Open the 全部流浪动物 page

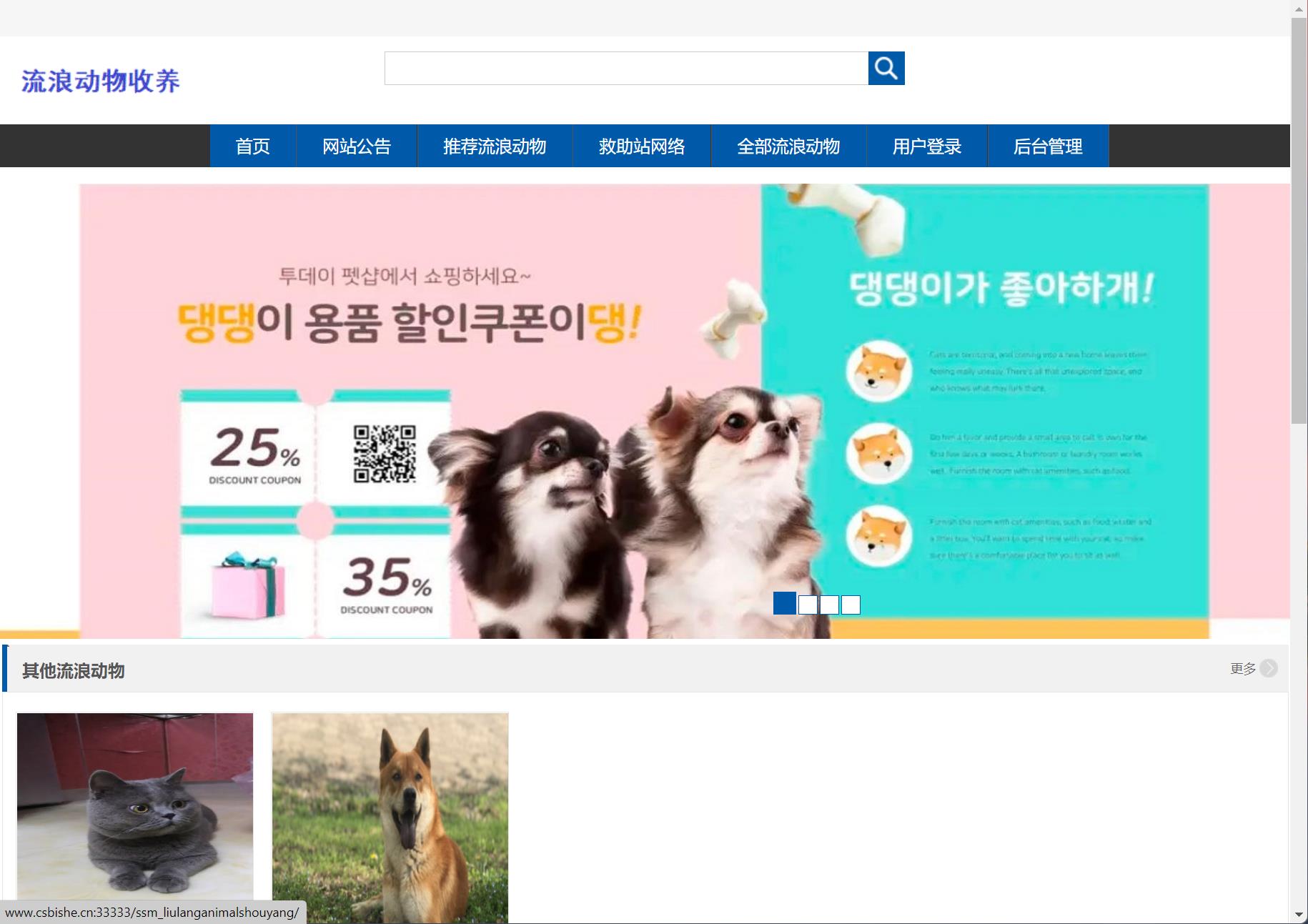point(787,146)
